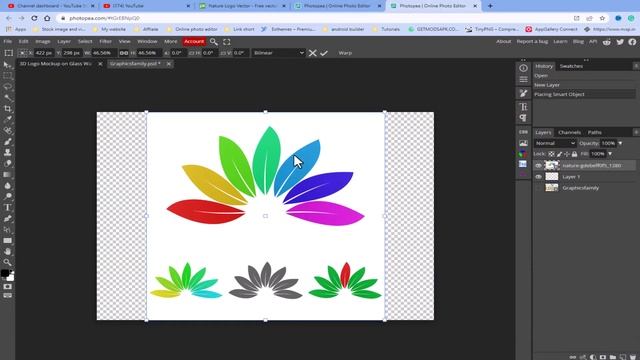Open the Info panel icon
The image size is (640, 360).
point(523,68)
